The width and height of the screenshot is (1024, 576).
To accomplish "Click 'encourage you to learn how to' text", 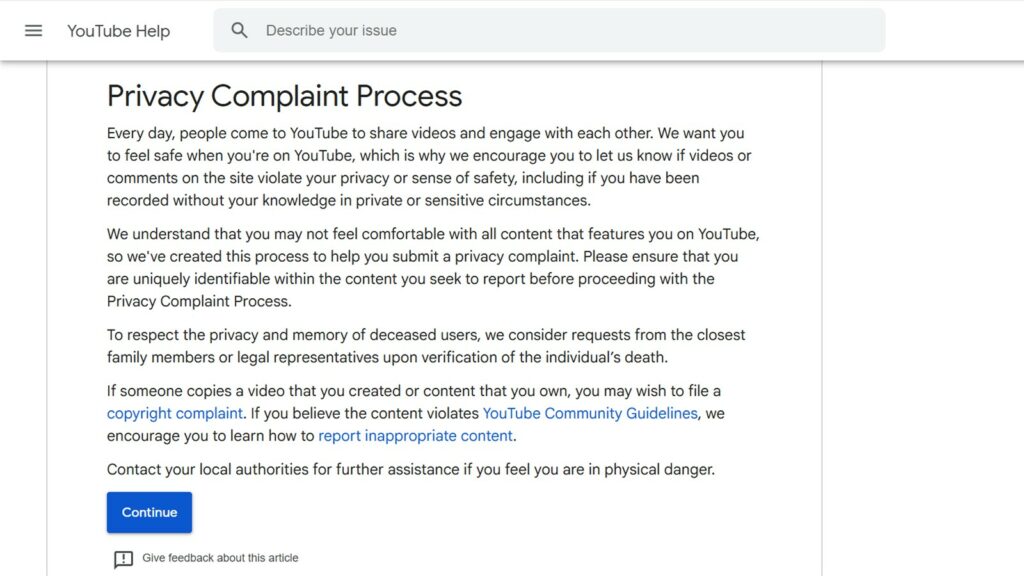I will coord(210,436).
